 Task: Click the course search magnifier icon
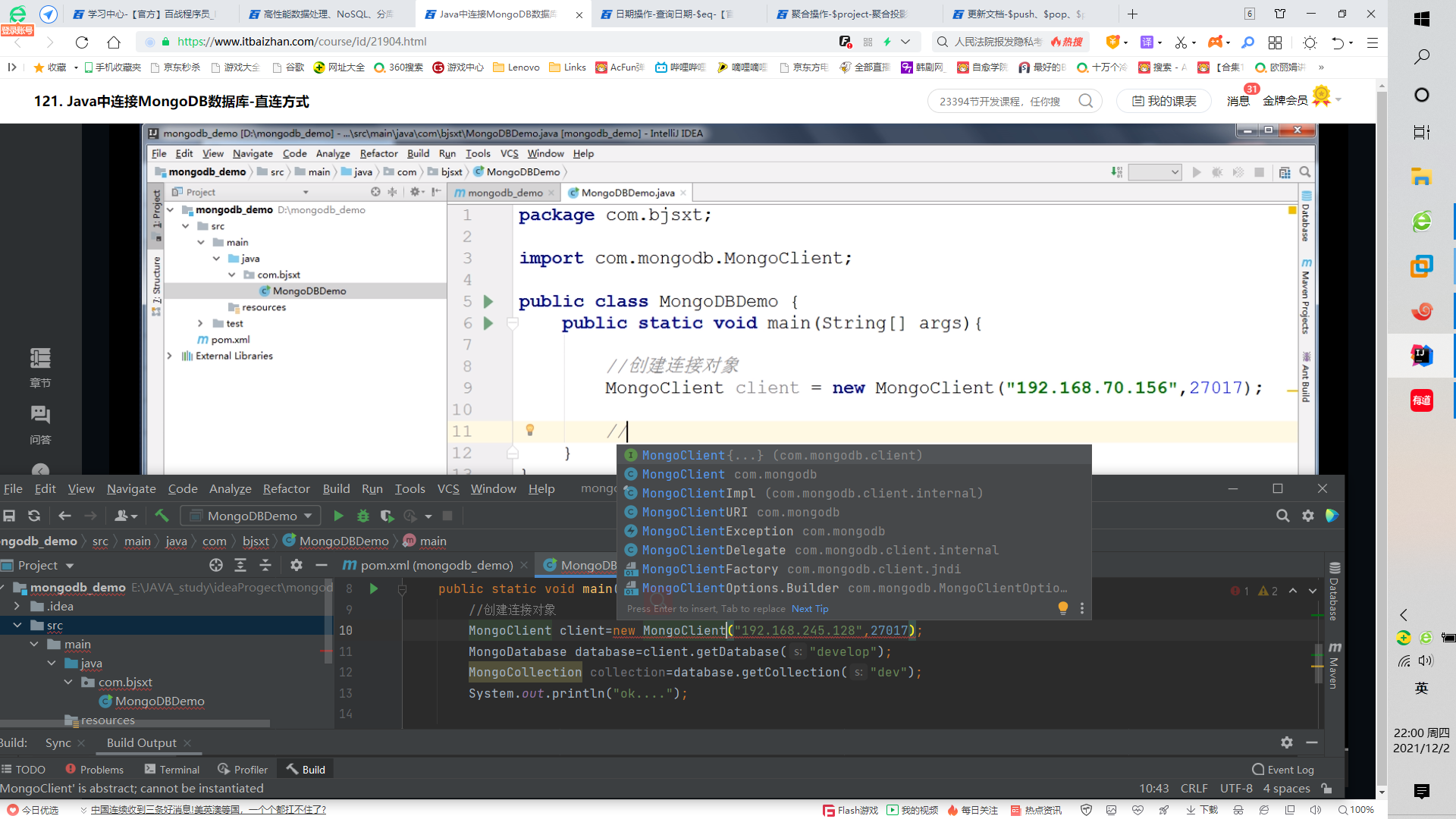[x=1086, y=101]
